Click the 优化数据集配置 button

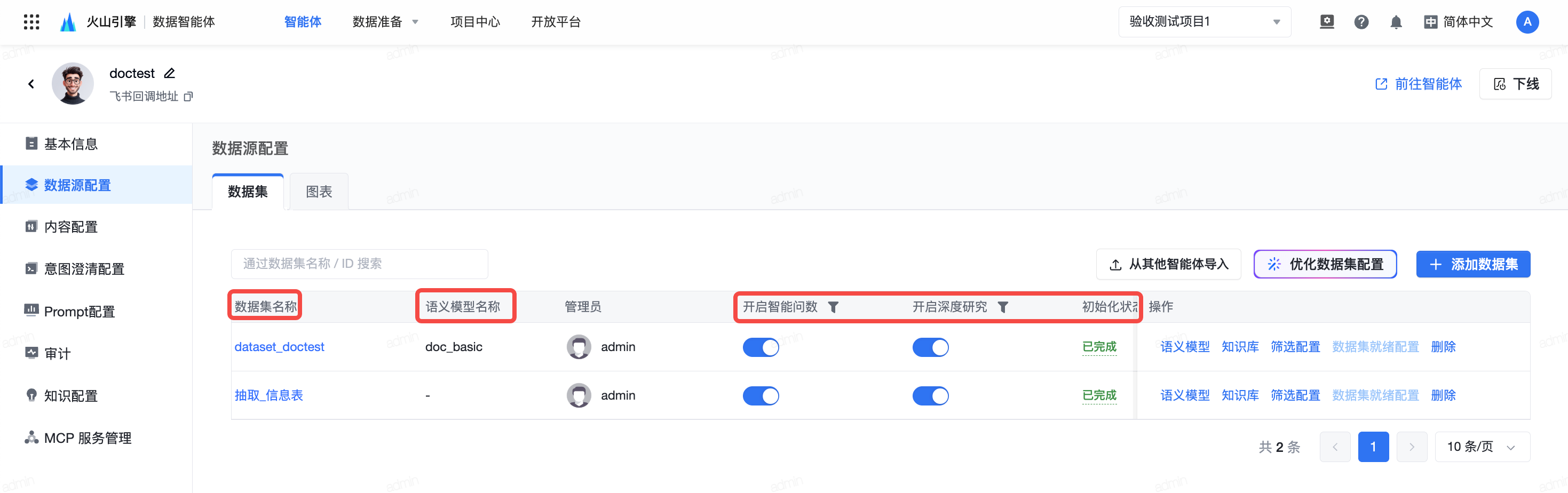[x=1325, y=265]
